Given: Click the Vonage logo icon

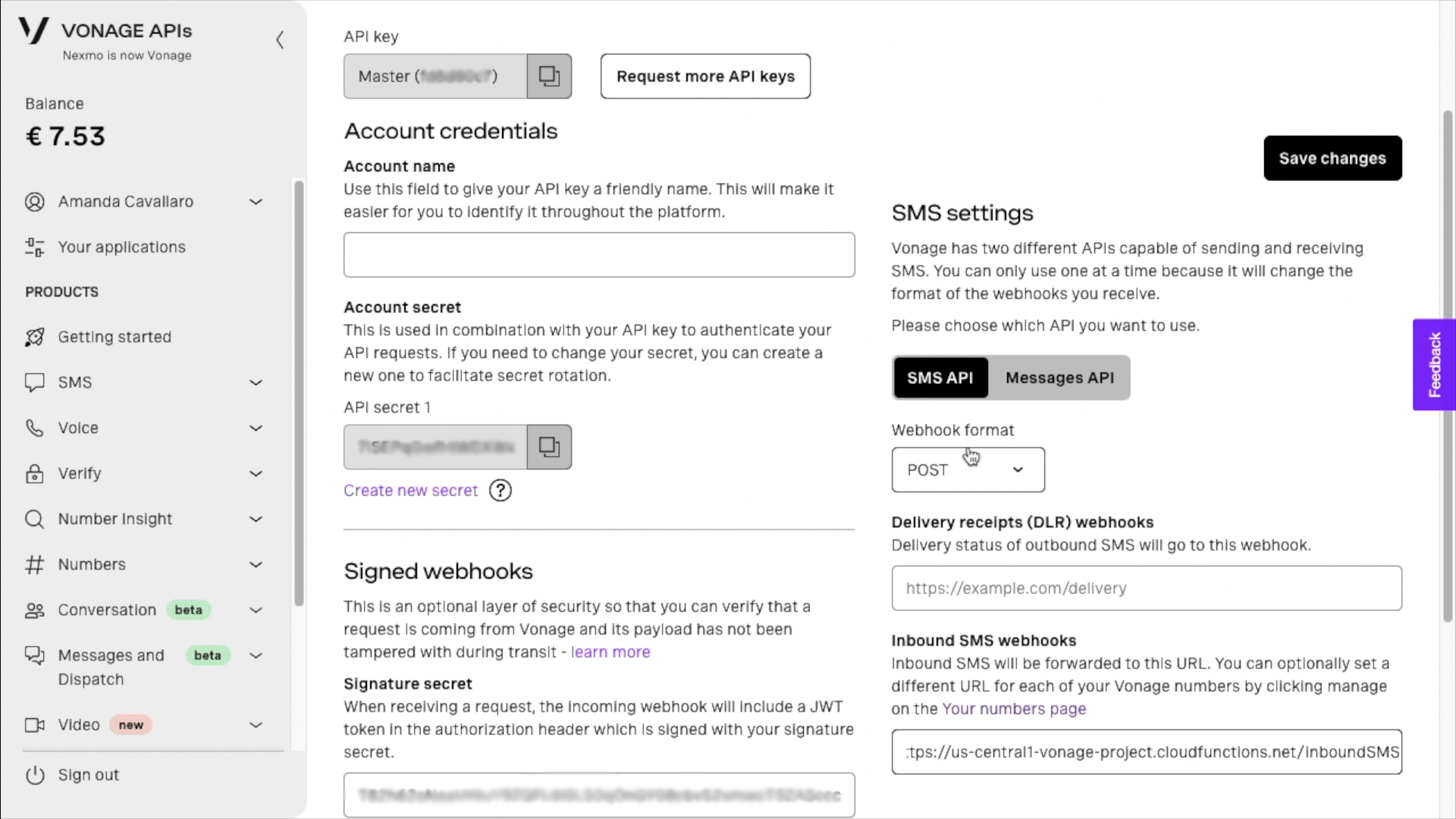Looking at the screenshot, I should [x=34, y=31].
